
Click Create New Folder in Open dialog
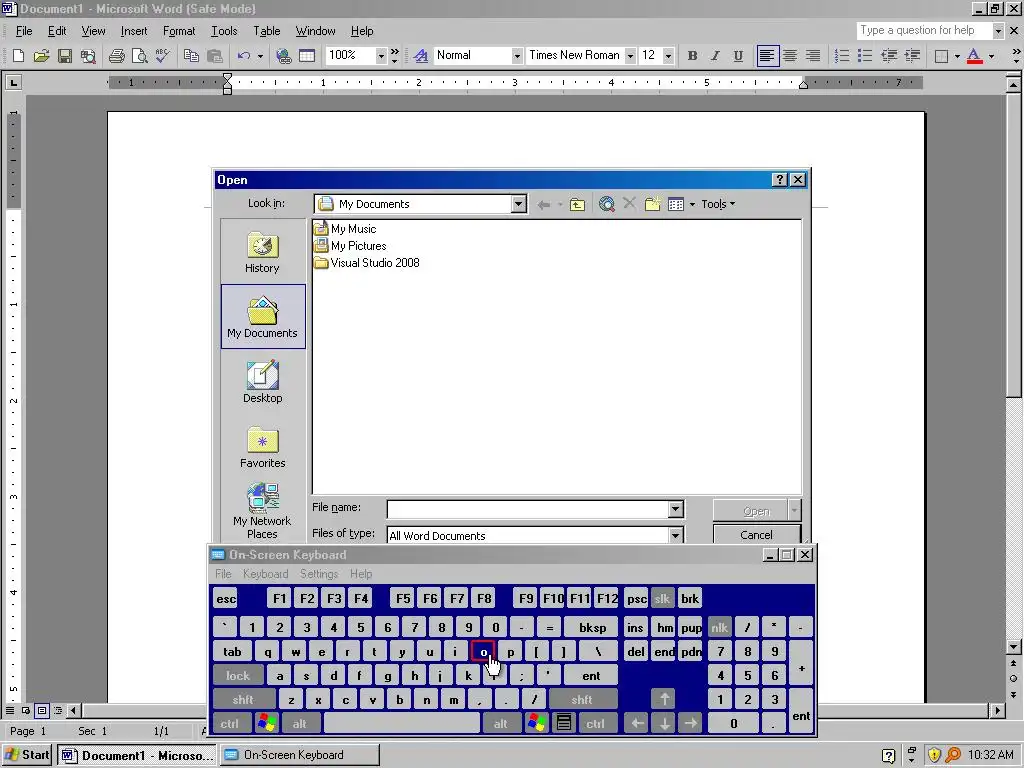(x=652, y=204)
